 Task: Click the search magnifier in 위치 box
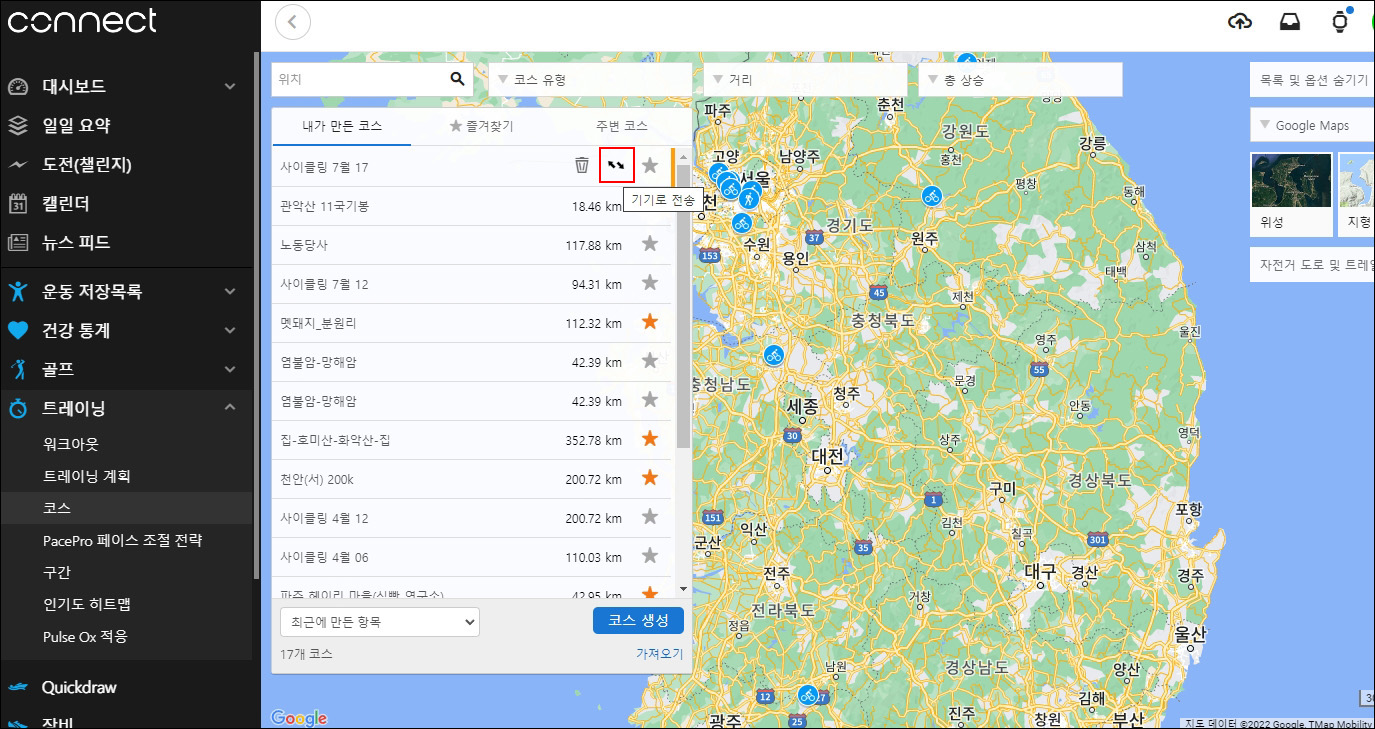point(457,79)
